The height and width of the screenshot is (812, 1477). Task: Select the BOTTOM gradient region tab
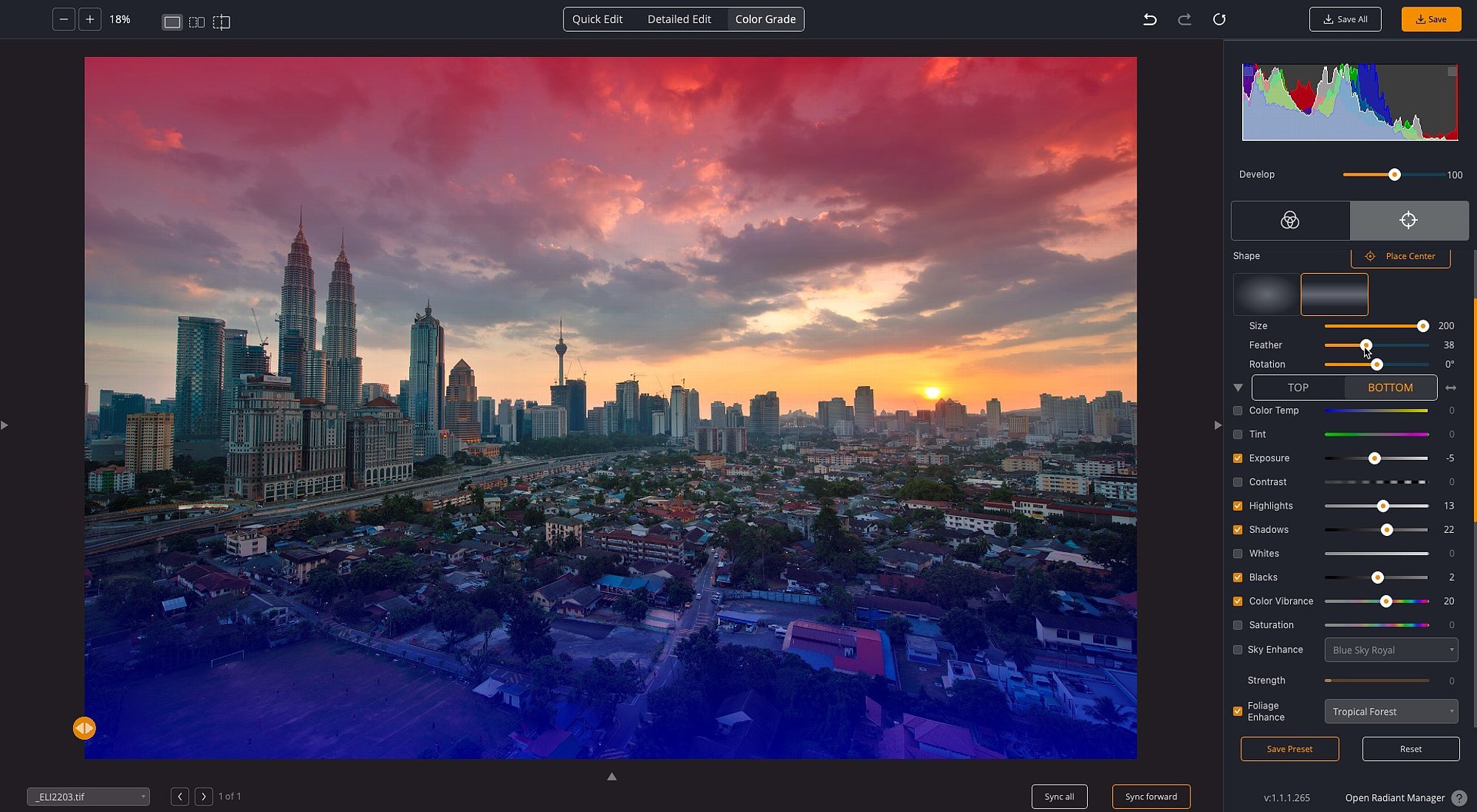[x=1391, y=388]
